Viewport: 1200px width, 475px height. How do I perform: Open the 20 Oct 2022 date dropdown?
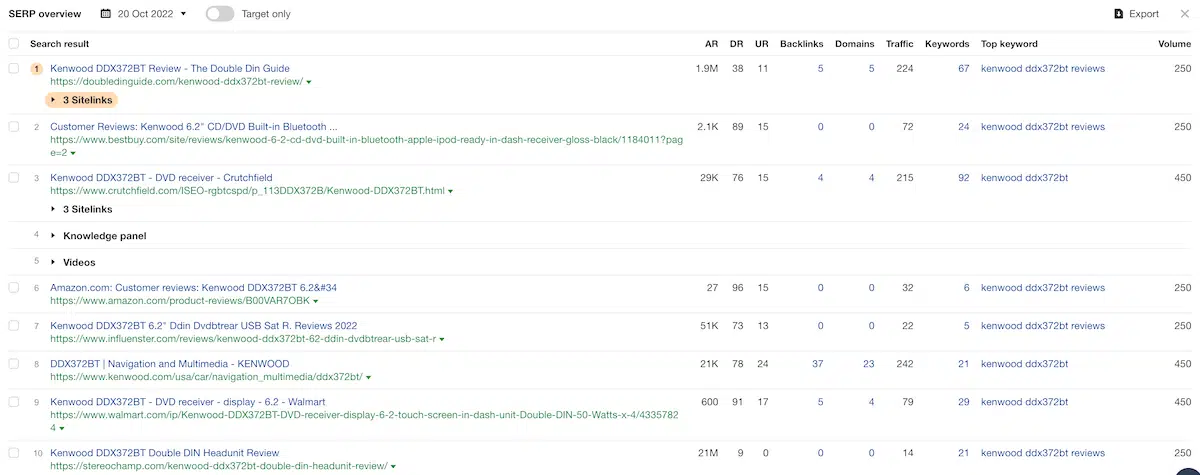pos(151,14)
